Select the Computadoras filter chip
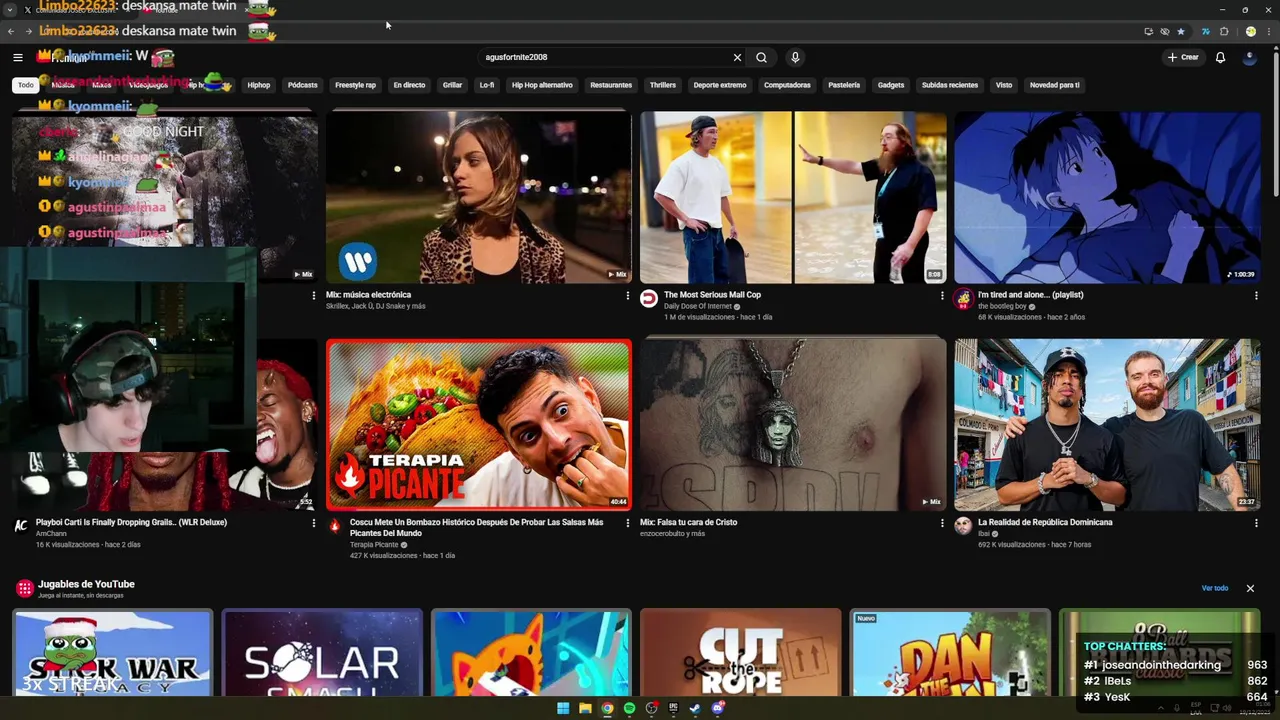The image size is (1280, 720). click(787, 85)
